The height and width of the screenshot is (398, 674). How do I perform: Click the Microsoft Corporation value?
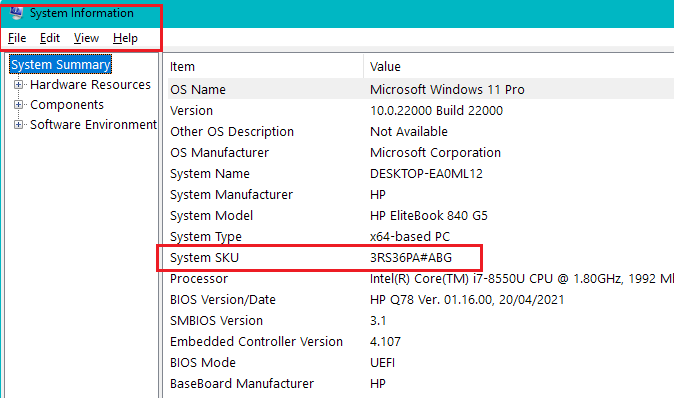click(x=435, y=153)
